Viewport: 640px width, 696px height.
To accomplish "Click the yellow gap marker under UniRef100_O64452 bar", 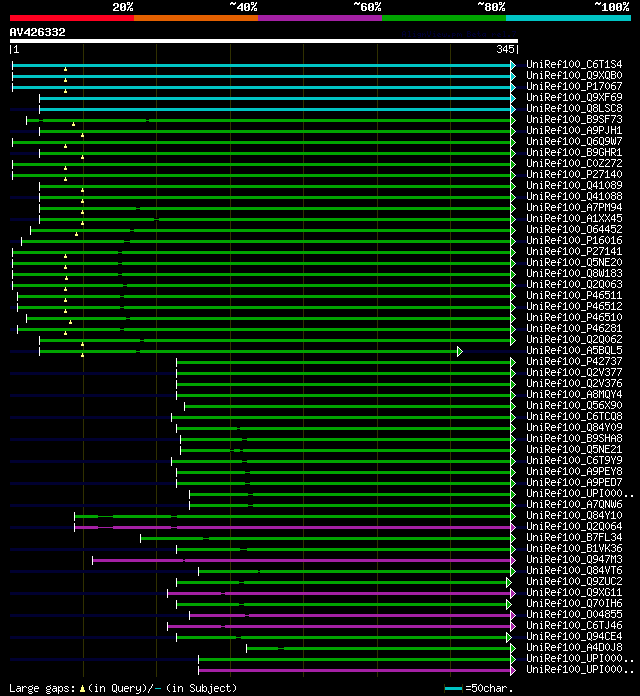I will tap(76, 234).
